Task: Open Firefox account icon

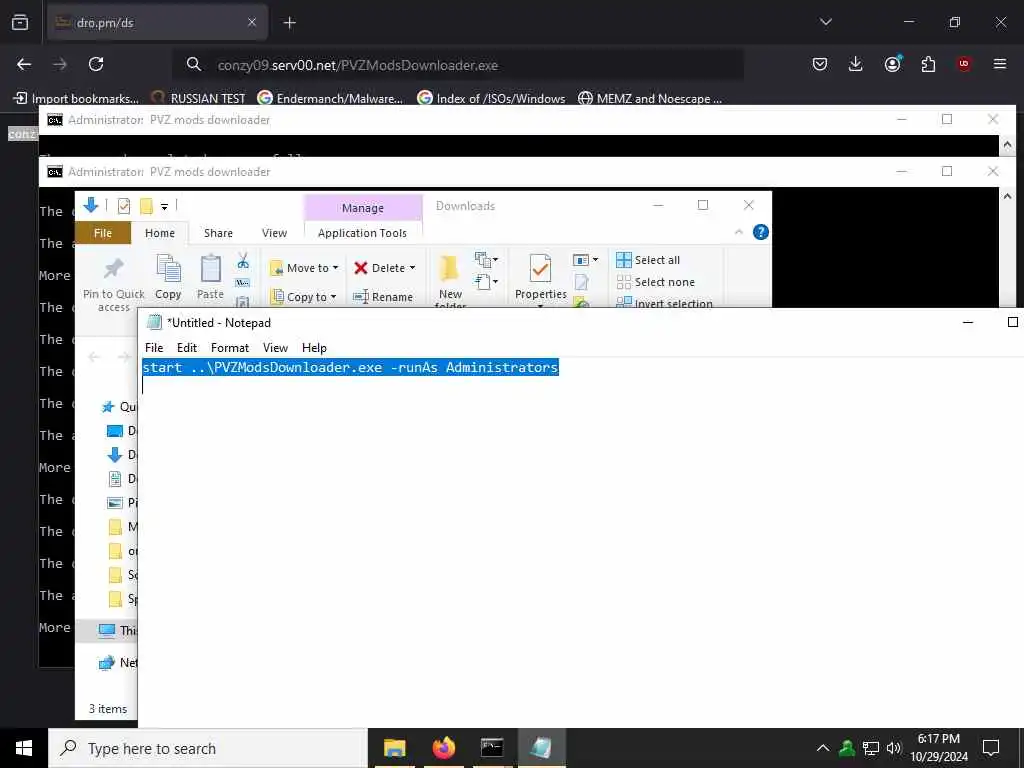Action: tap(892, 64)
